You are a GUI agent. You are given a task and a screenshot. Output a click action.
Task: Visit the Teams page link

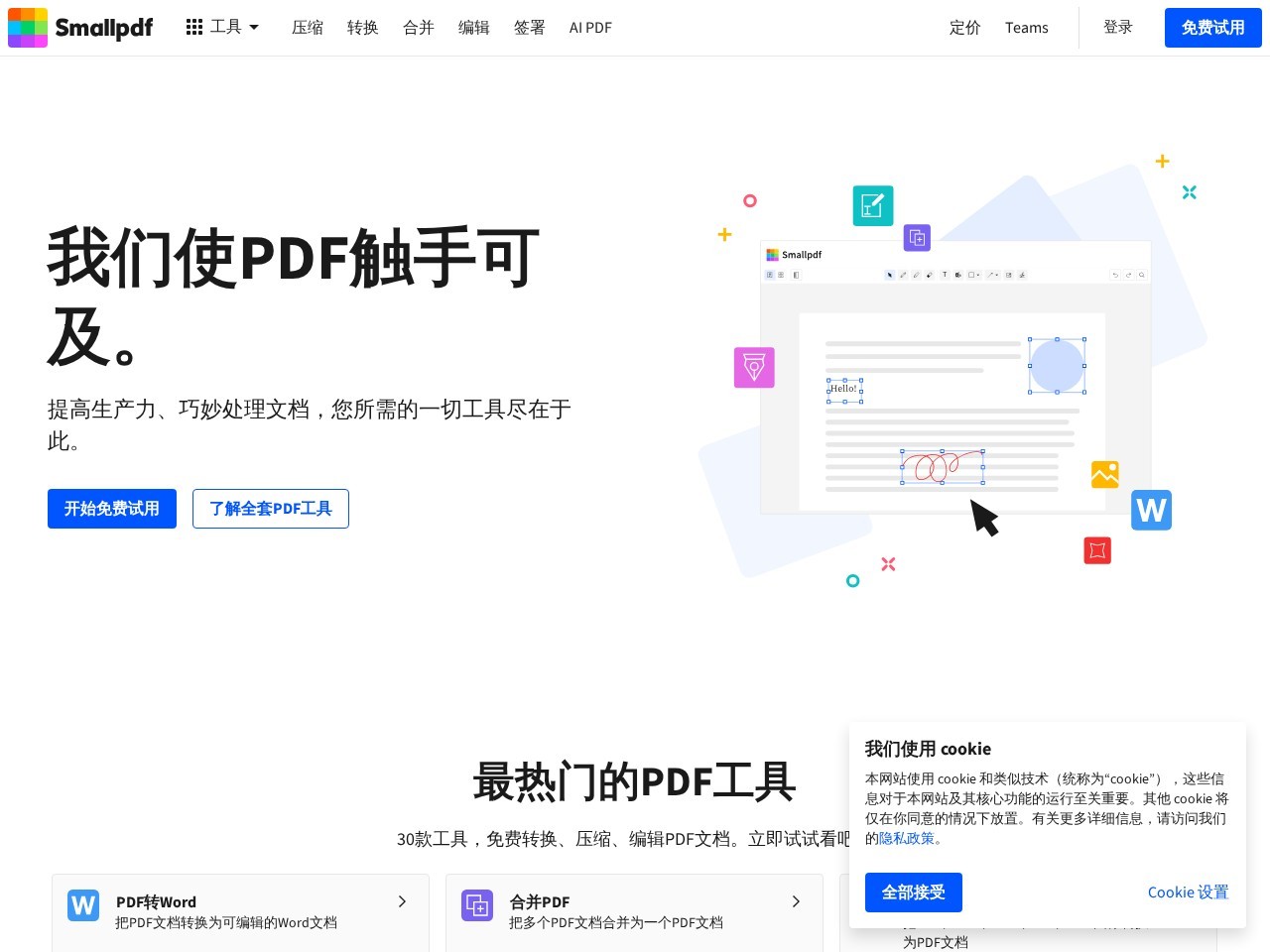[1027, 28]
